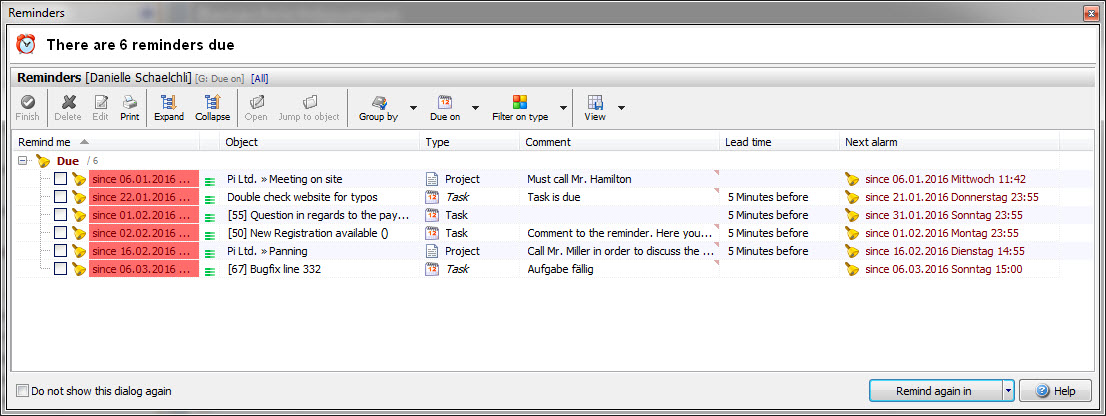Click the Group by toolbar icon
Viewport: 1106px width, 416px height.
click(379, 102)
